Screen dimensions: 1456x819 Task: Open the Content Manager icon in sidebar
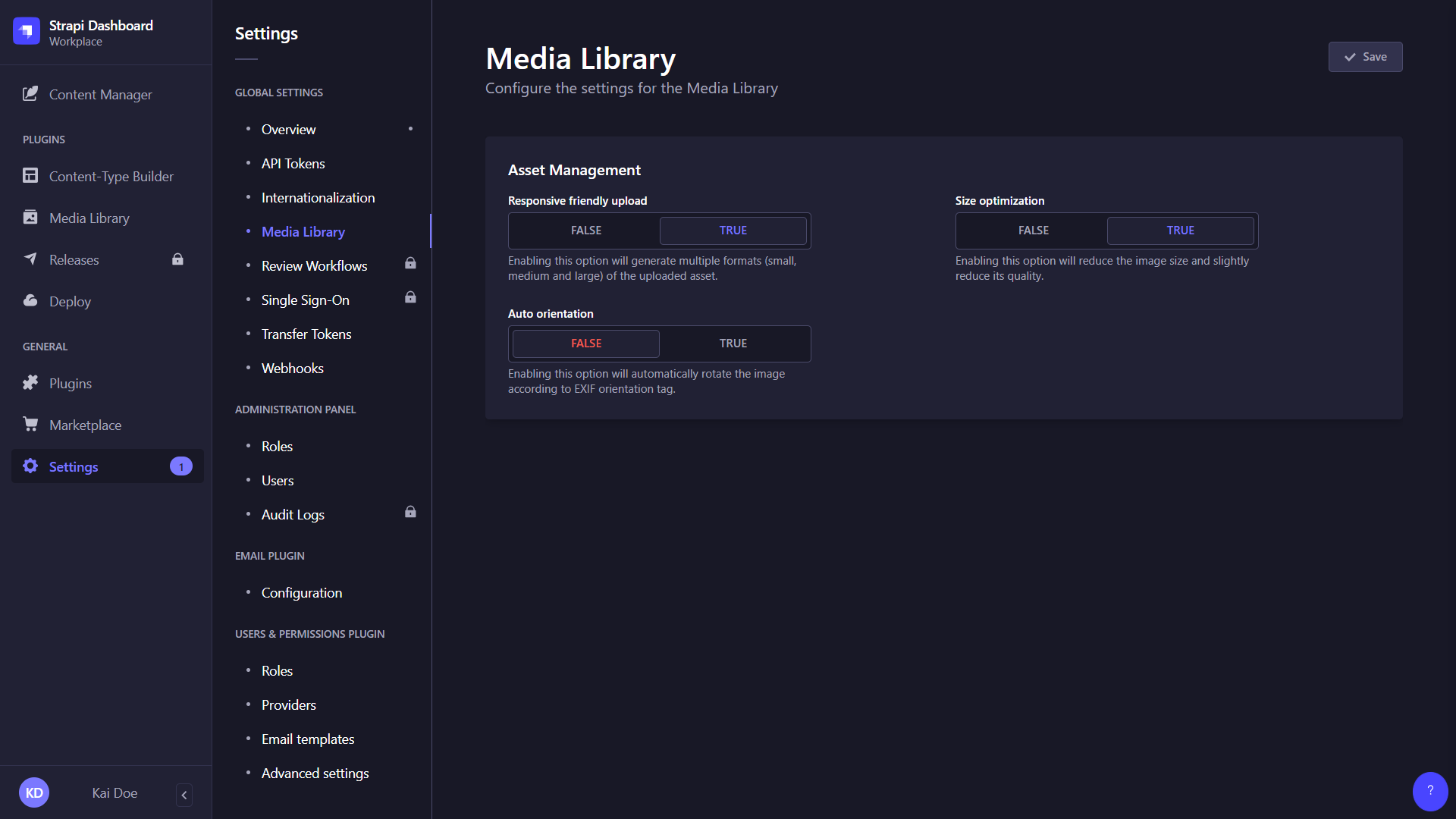[x=30, y=94]
